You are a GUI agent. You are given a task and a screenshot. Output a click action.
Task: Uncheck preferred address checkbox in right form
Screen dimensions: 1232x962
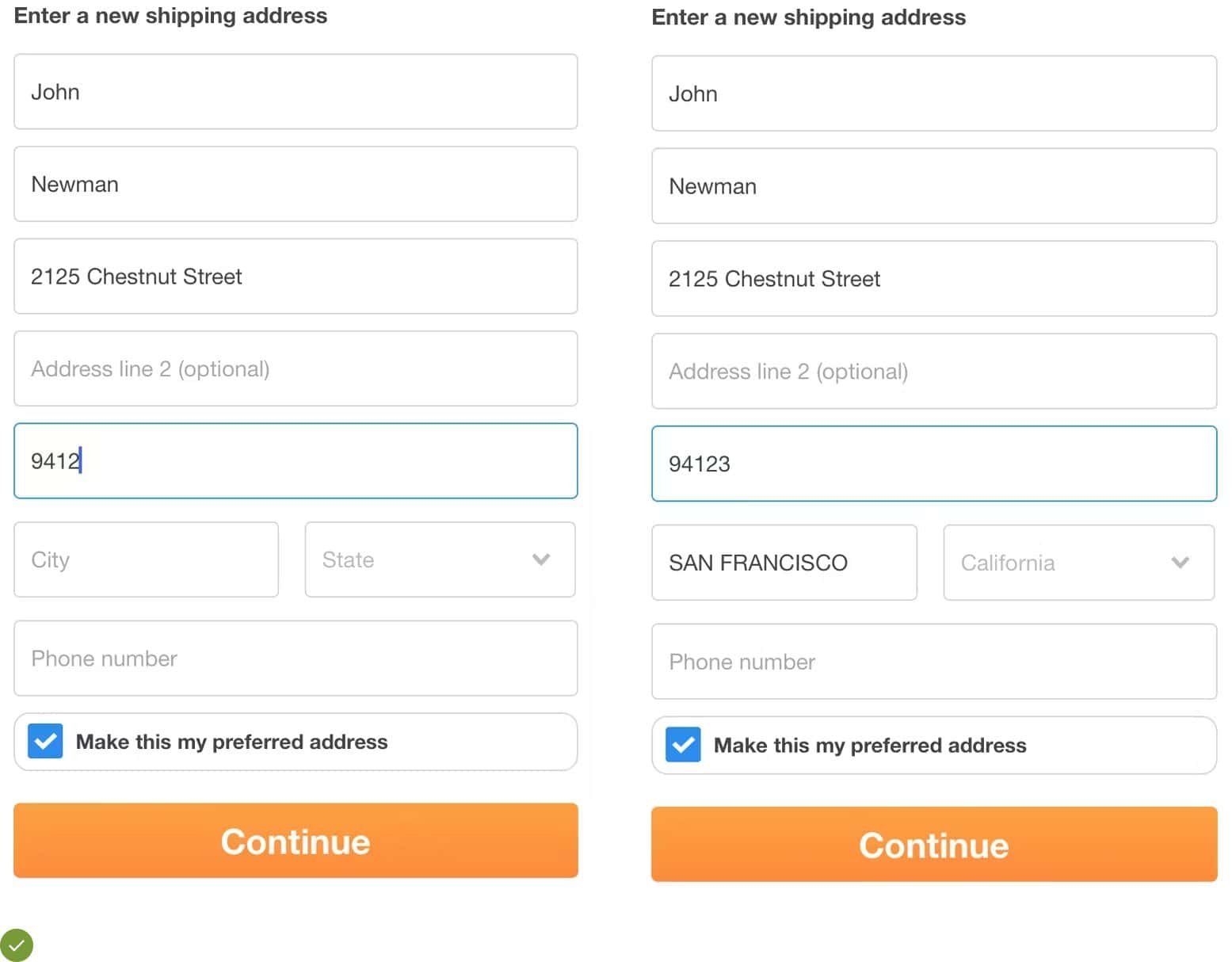[x=683, y=745]
